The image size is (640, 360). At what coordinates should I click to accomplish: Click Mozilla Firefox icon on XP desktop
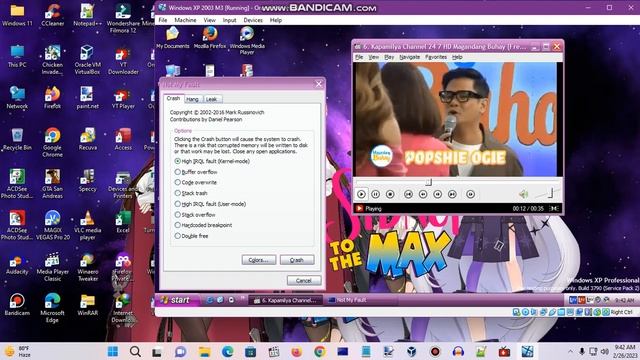click(x=210, y=38)
